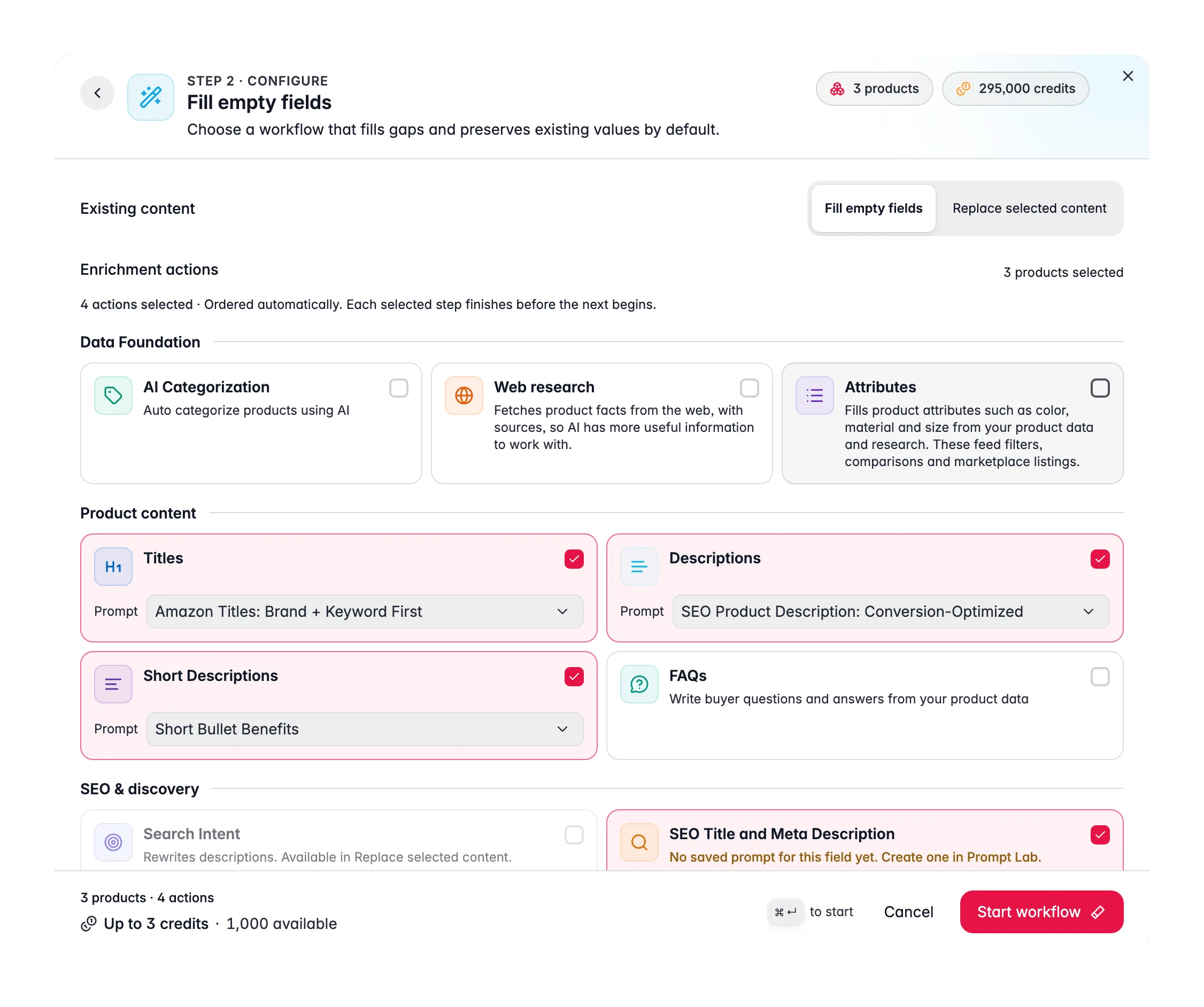Click the SEO Title magnifier icon

tap(639, 842)
